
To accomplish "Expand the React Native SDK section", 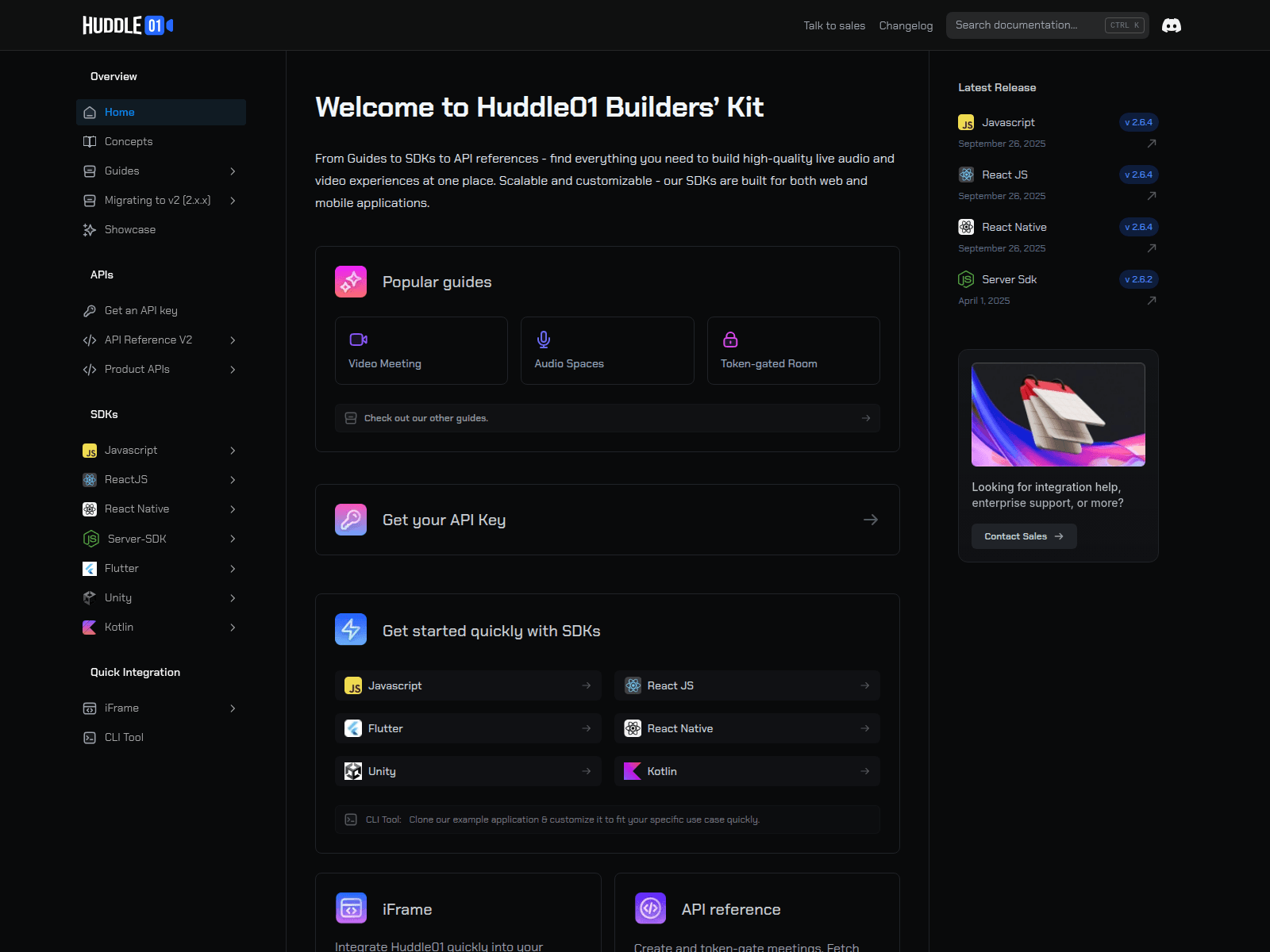I will (232, 509).
